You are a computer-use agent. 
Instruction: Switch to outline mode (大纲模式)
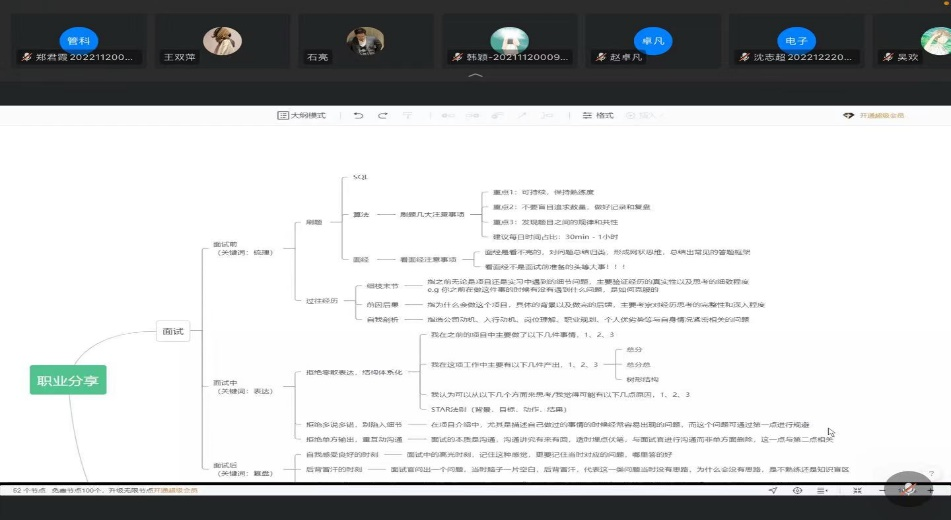pos(302,116)
